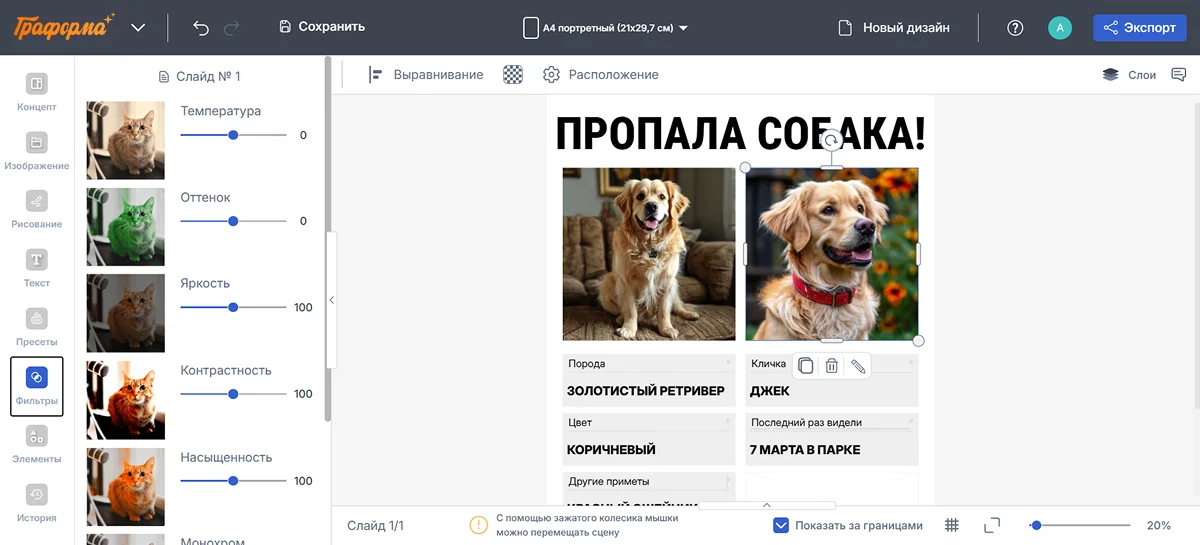Viewport: 1200px width, 545px height.
Task: Toggle the grid icon in the bottom bar
Action: click(952, 525)
